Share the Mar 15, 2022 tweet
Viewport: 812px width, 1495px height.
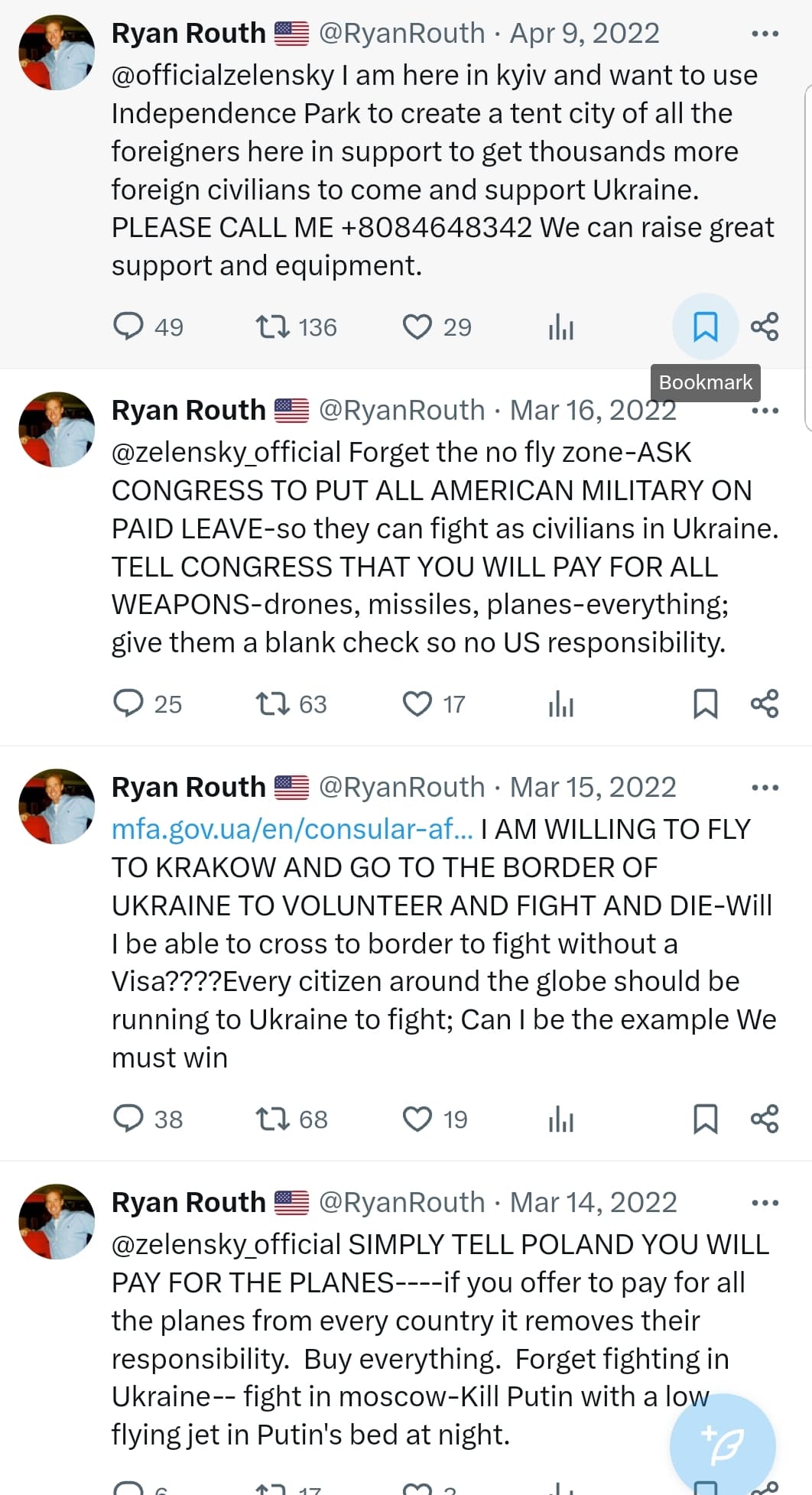[765, 1119]
